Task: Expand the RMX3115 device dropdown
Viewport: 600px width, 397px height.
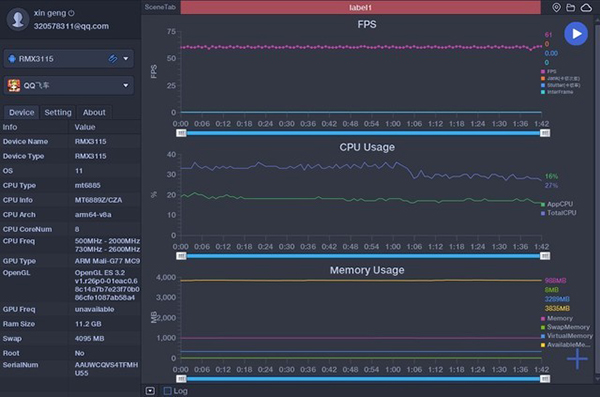Action: (126, 59)
